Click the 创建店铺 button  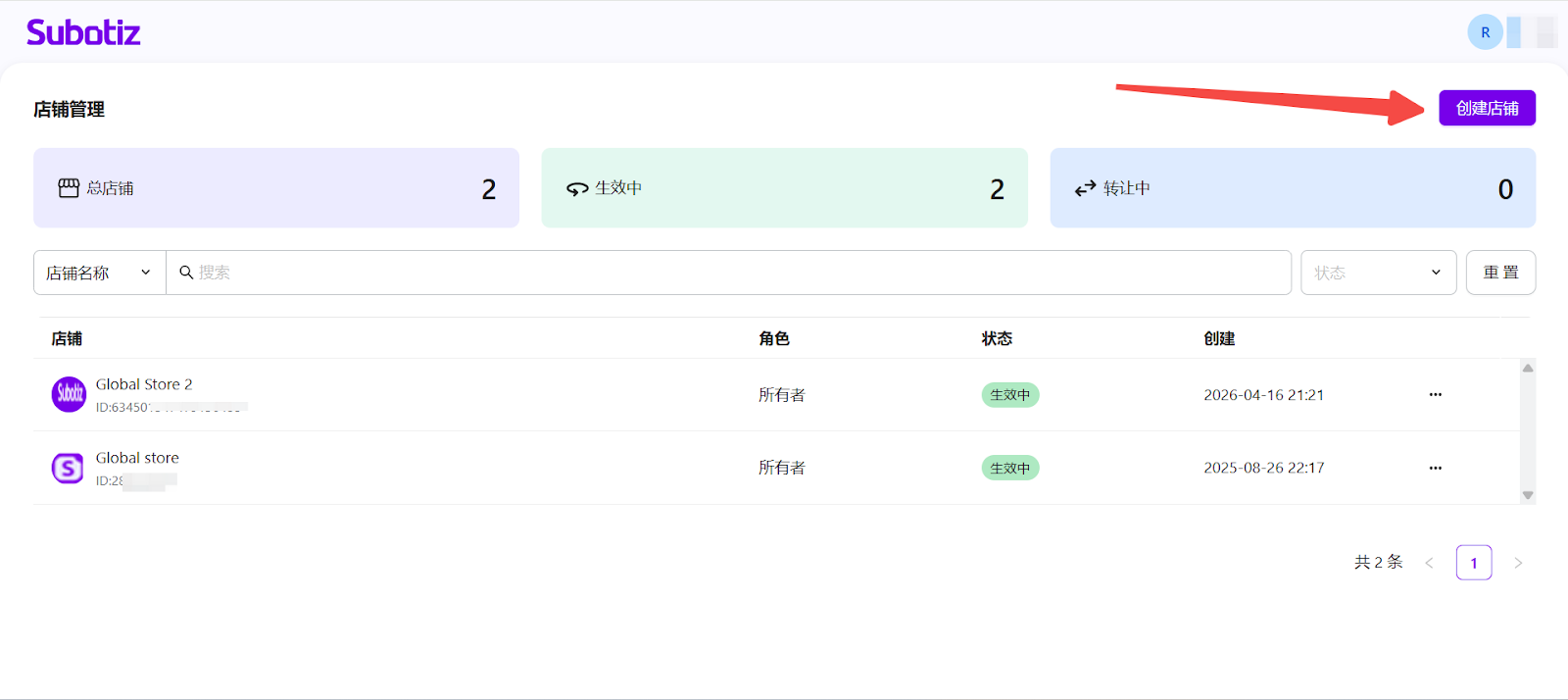[1486, 108]
